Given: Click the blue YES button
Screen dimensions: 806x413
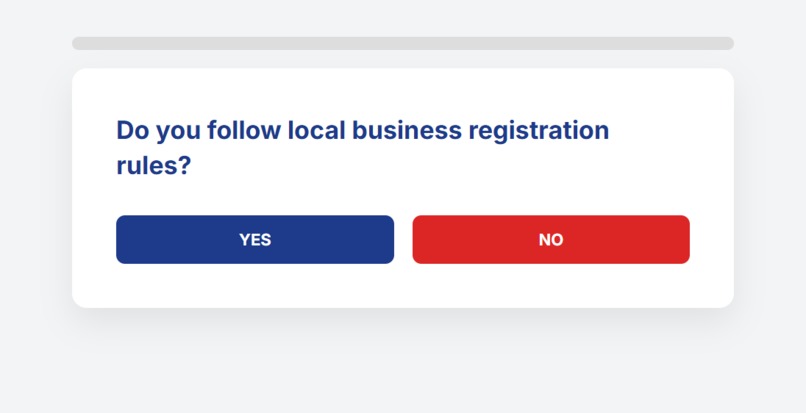Looking at the screenshot, I should 255,240.
